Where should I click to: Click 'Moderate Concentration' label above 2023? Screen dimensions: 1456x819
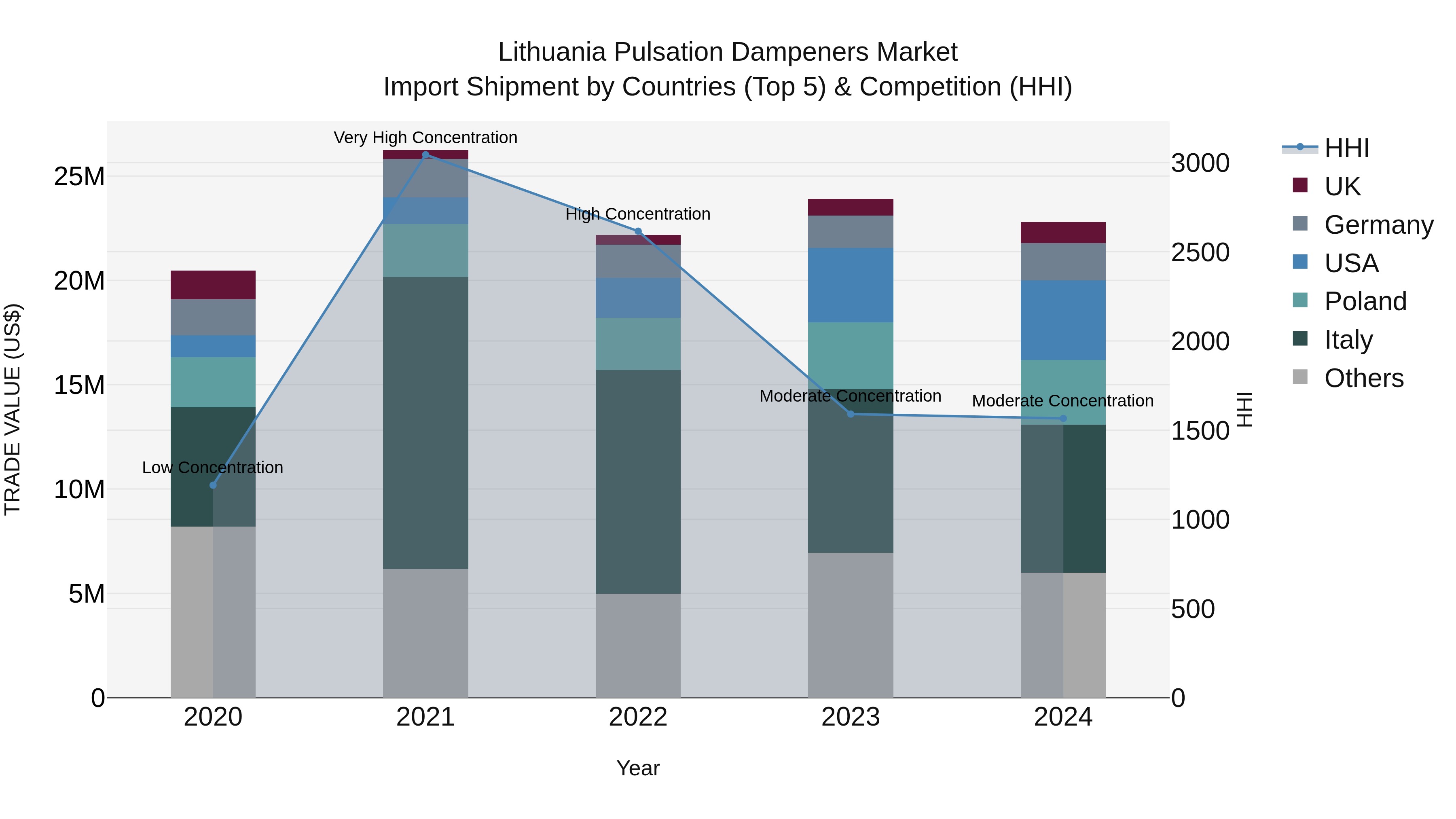(x=851, y=396)
